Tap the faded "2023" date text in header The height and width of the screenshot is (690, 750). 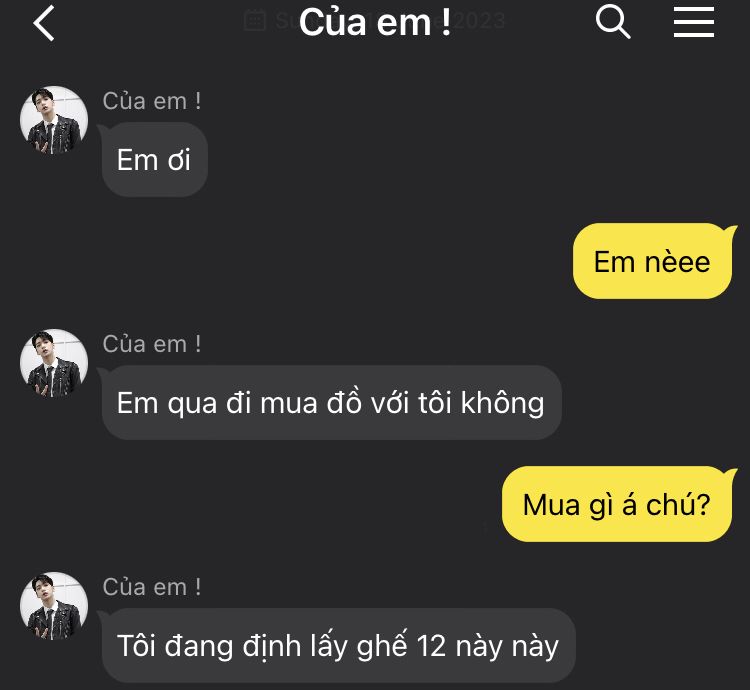479,21
